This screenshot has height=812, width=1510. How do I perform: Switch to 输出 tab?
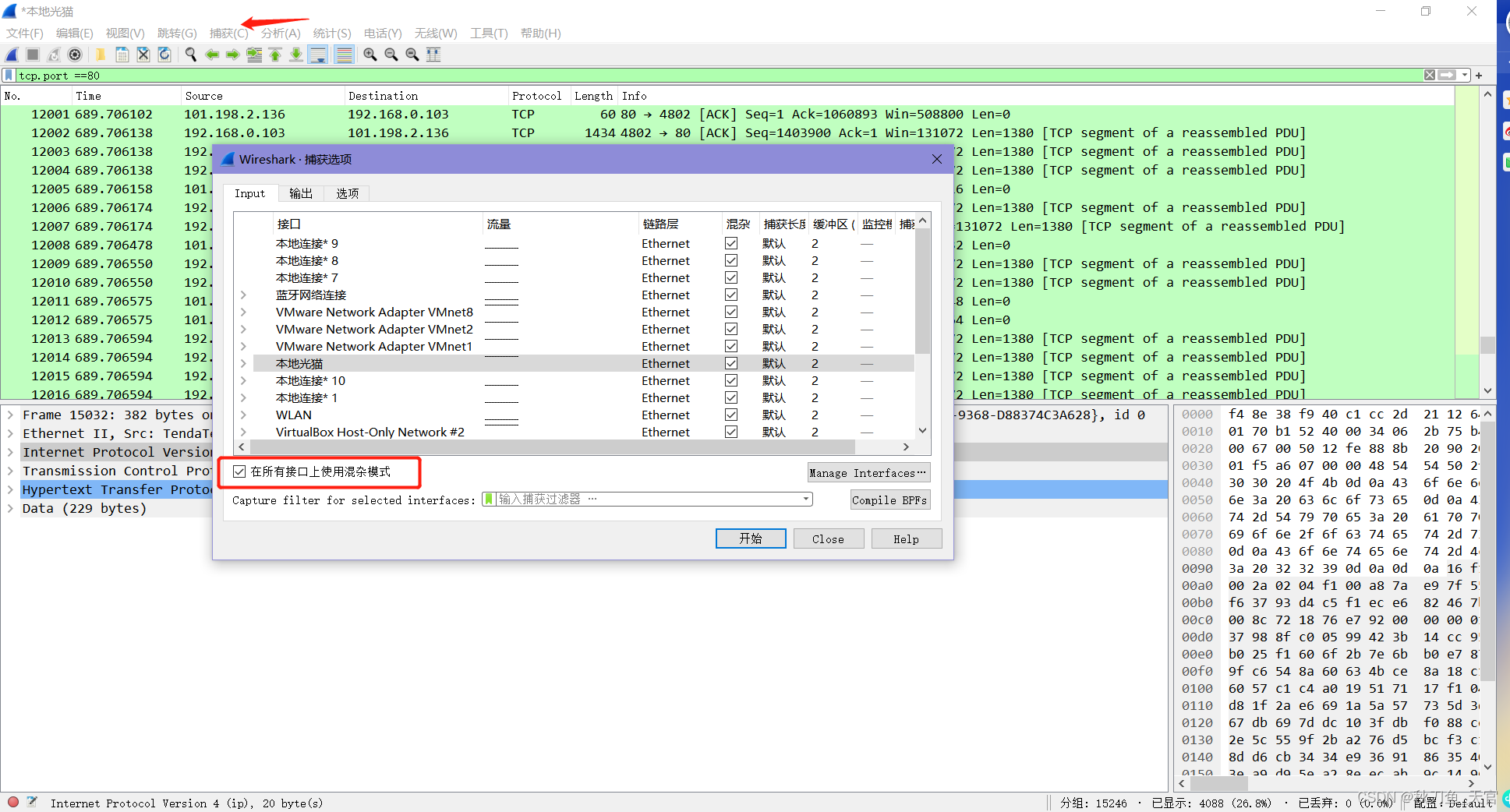[301, 193]
